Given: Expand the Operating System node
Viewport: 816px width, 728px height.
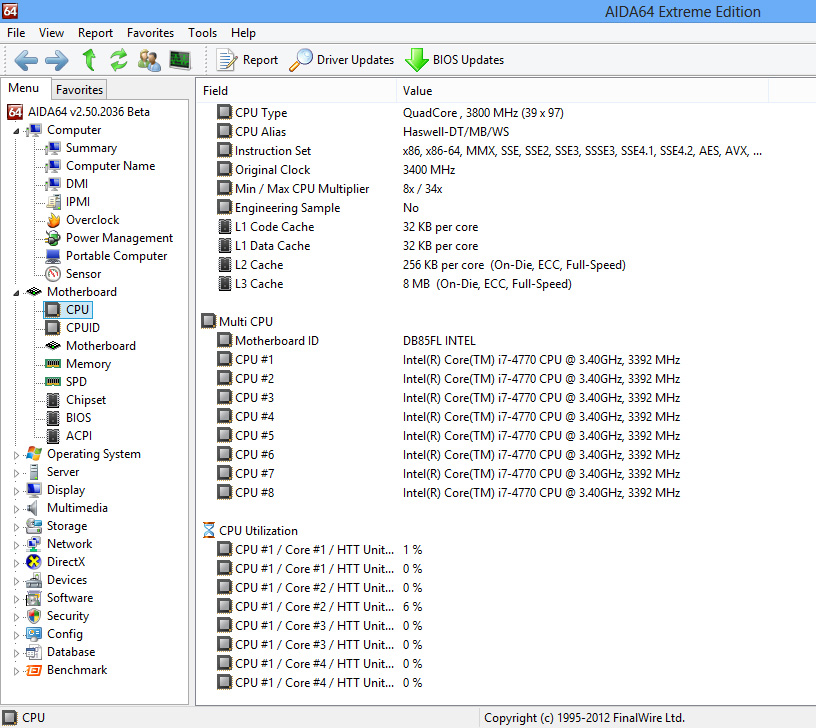Looking at the screenshot, I should (16, 455).
